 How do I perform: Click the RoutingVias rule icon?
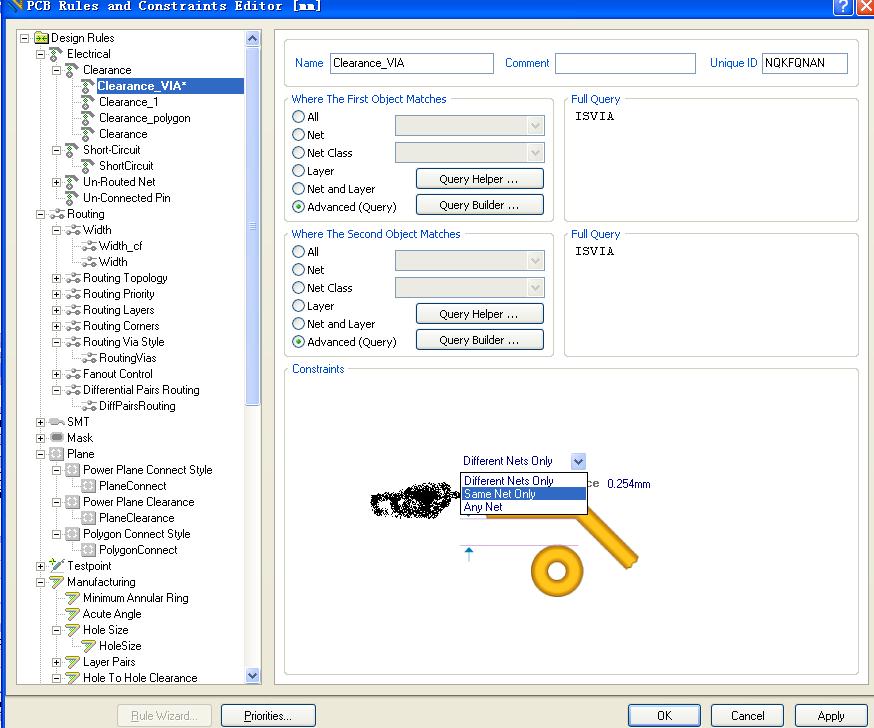point(89,358)
